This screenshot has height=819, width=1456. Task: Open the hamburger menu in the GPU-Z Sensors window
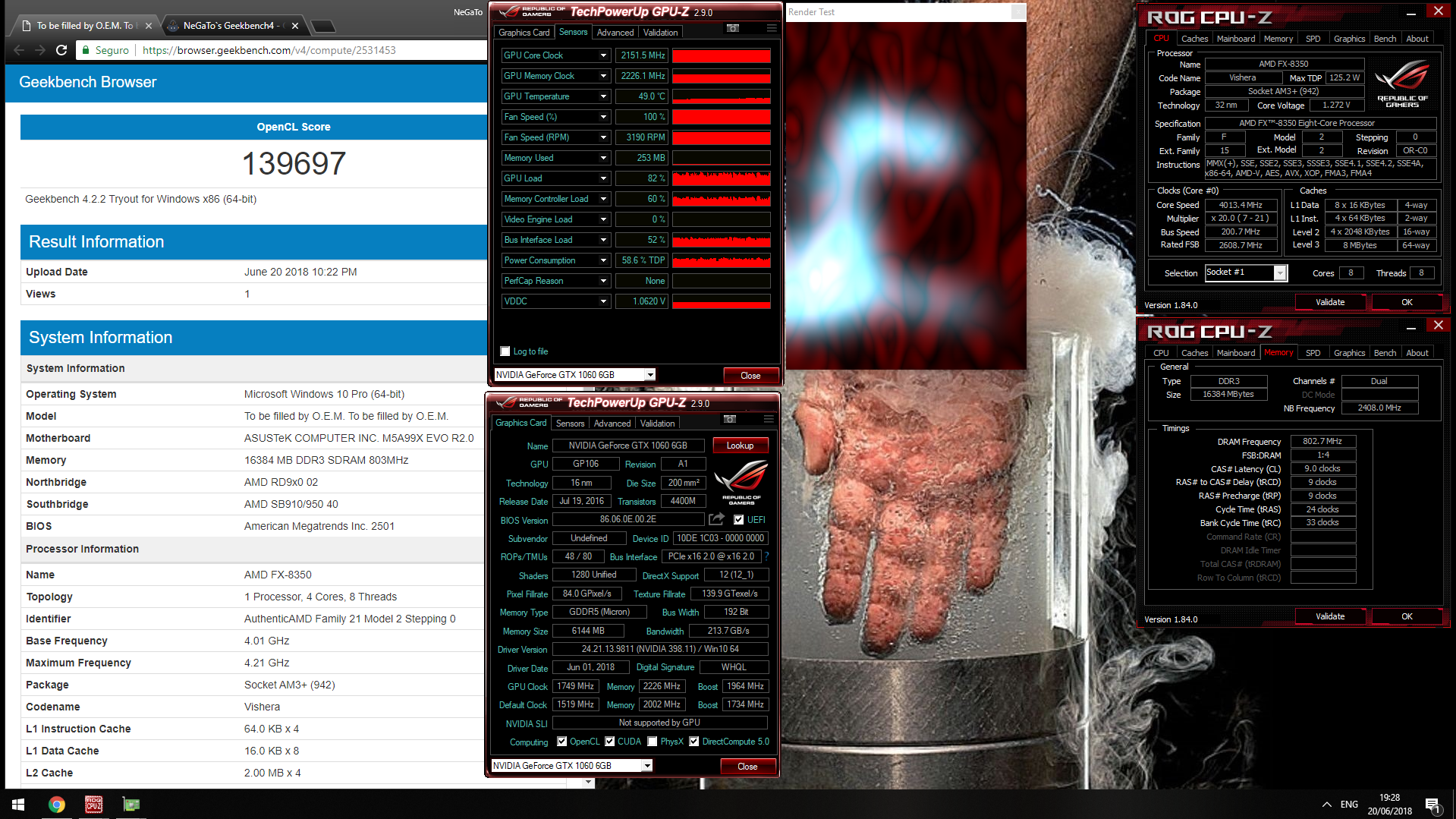[772, 28]
